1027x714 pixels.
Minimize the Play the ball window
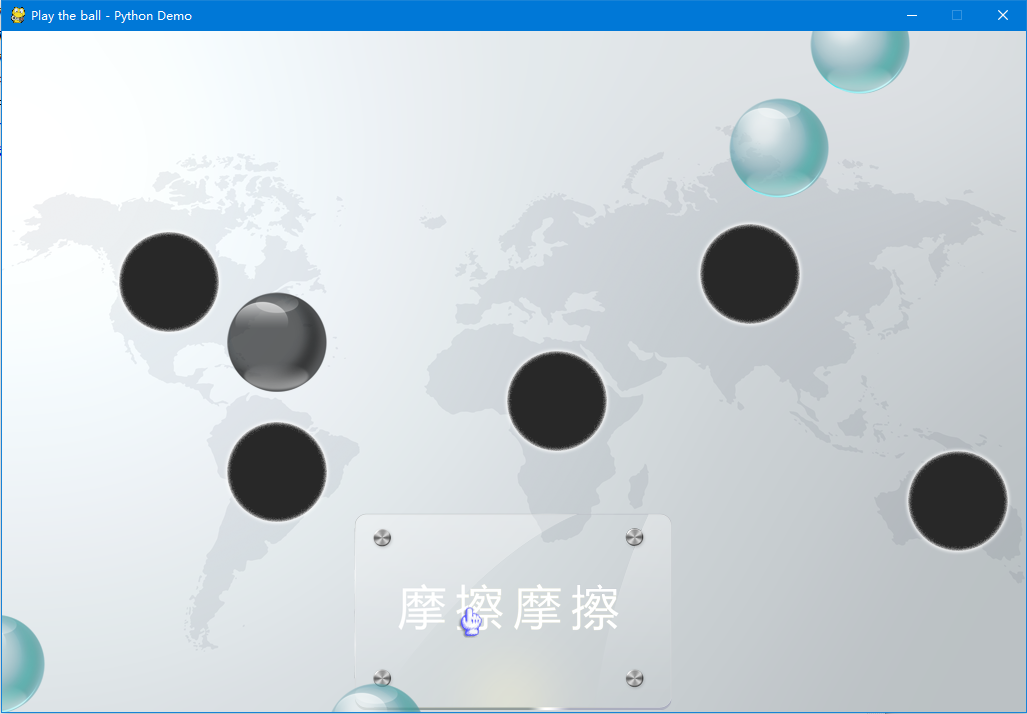[912, 15]
